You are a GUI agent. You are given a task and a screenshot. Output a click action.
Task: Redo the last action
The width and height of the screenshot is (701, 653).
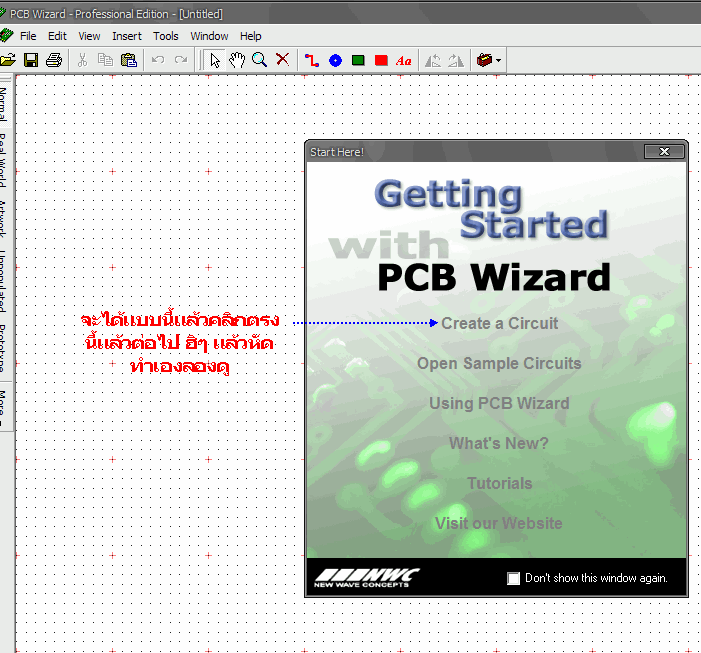(x=181, y=60)
